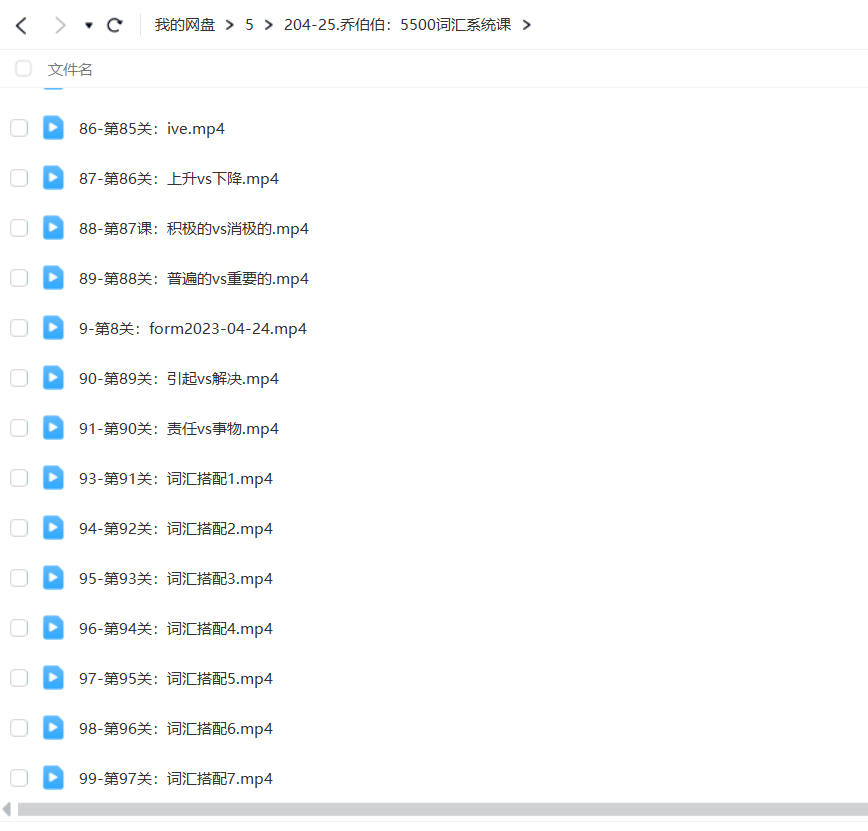Click video icon of 97-第95关：词汇搭配5.mp4
Image resolution: width=868 pixels, height=831 pixels.
coord(53,678)
